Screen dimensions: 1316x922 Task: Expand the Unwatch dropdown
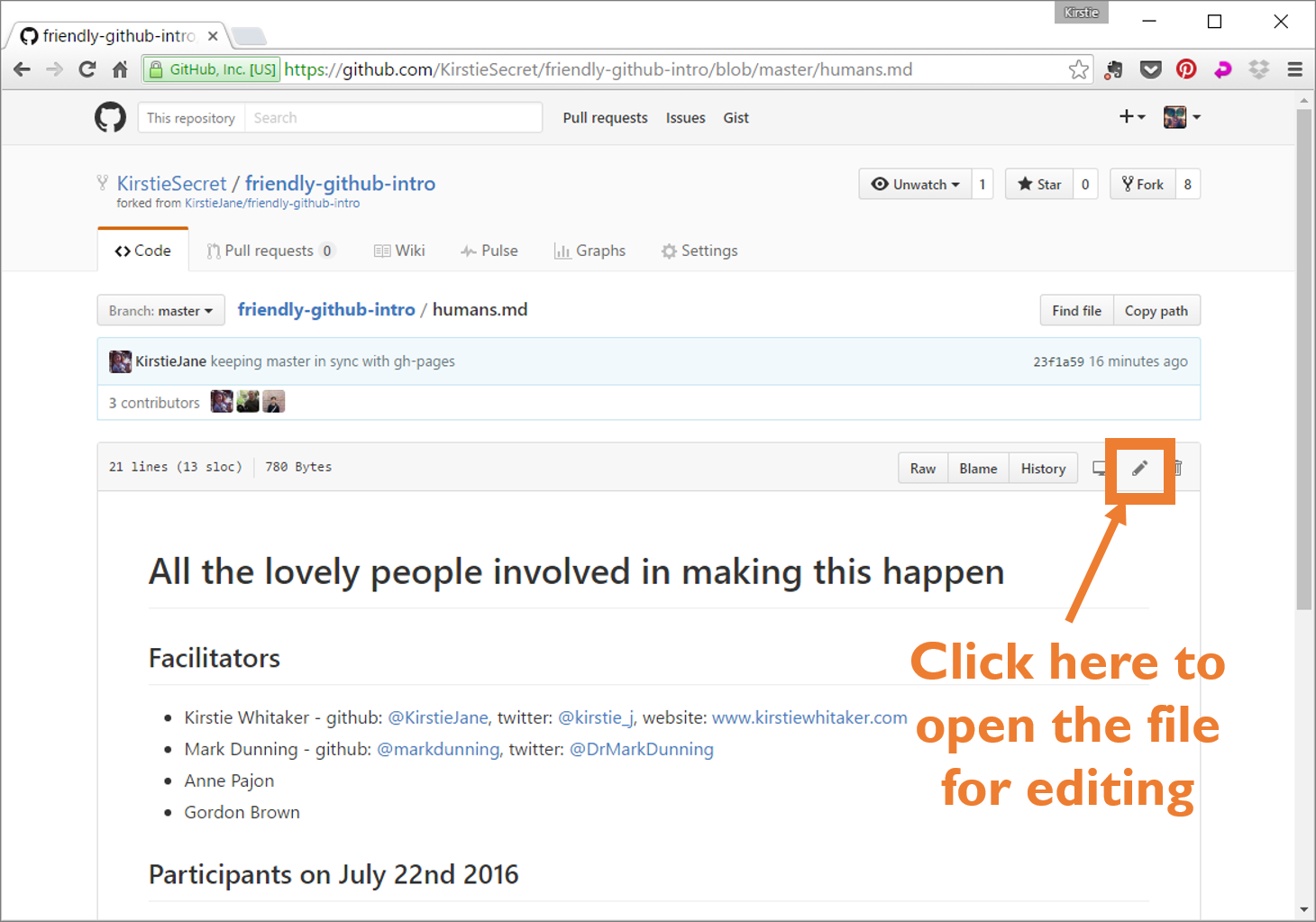click(915, 184)
